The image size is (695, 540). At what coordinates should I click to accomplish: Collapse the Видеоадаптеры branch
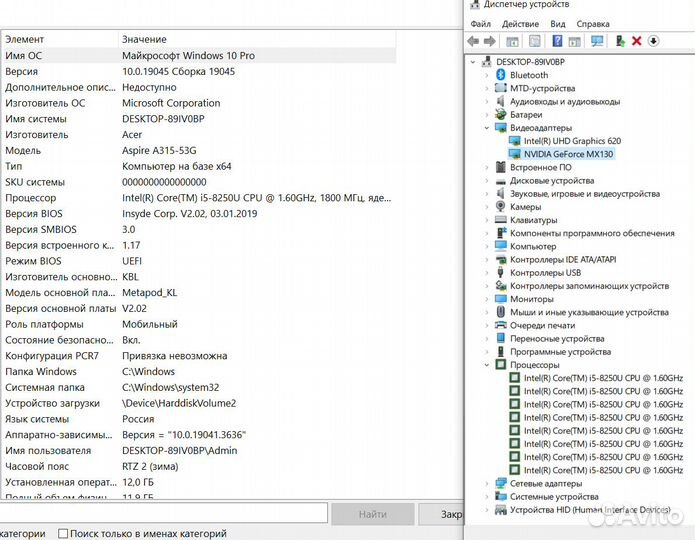487,128
